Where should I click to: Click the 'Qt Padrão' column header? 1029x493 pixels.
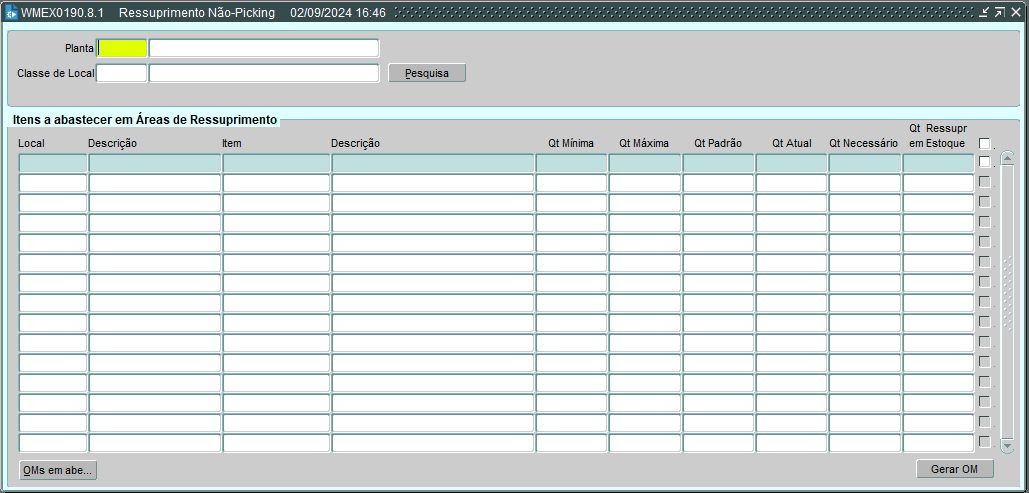pos(718,143)
